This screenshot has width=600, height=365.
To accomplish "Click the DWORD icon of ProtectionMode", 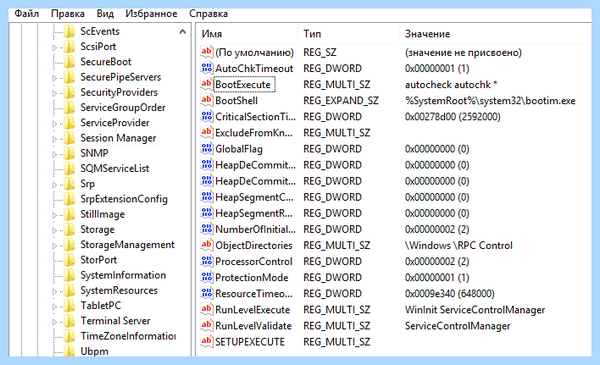I will 207,277.
